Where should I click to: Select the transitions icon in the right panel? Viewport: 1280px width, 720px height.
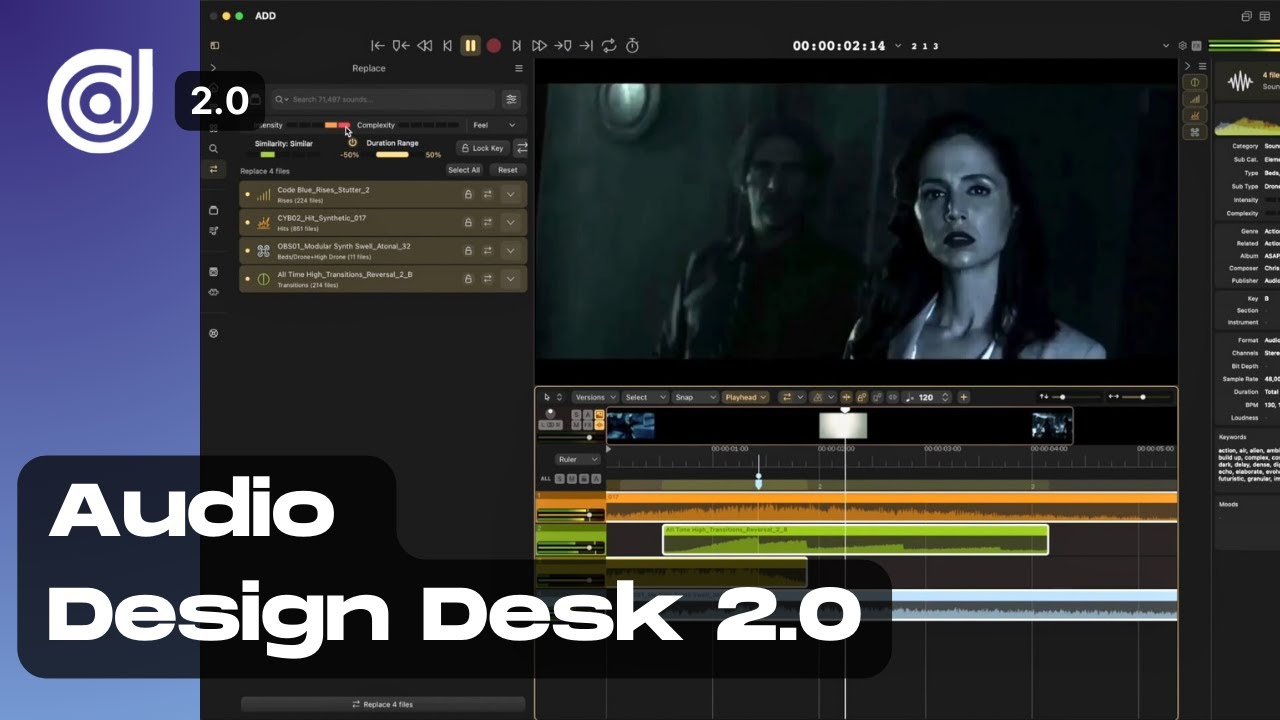[x=1194, y=82]
